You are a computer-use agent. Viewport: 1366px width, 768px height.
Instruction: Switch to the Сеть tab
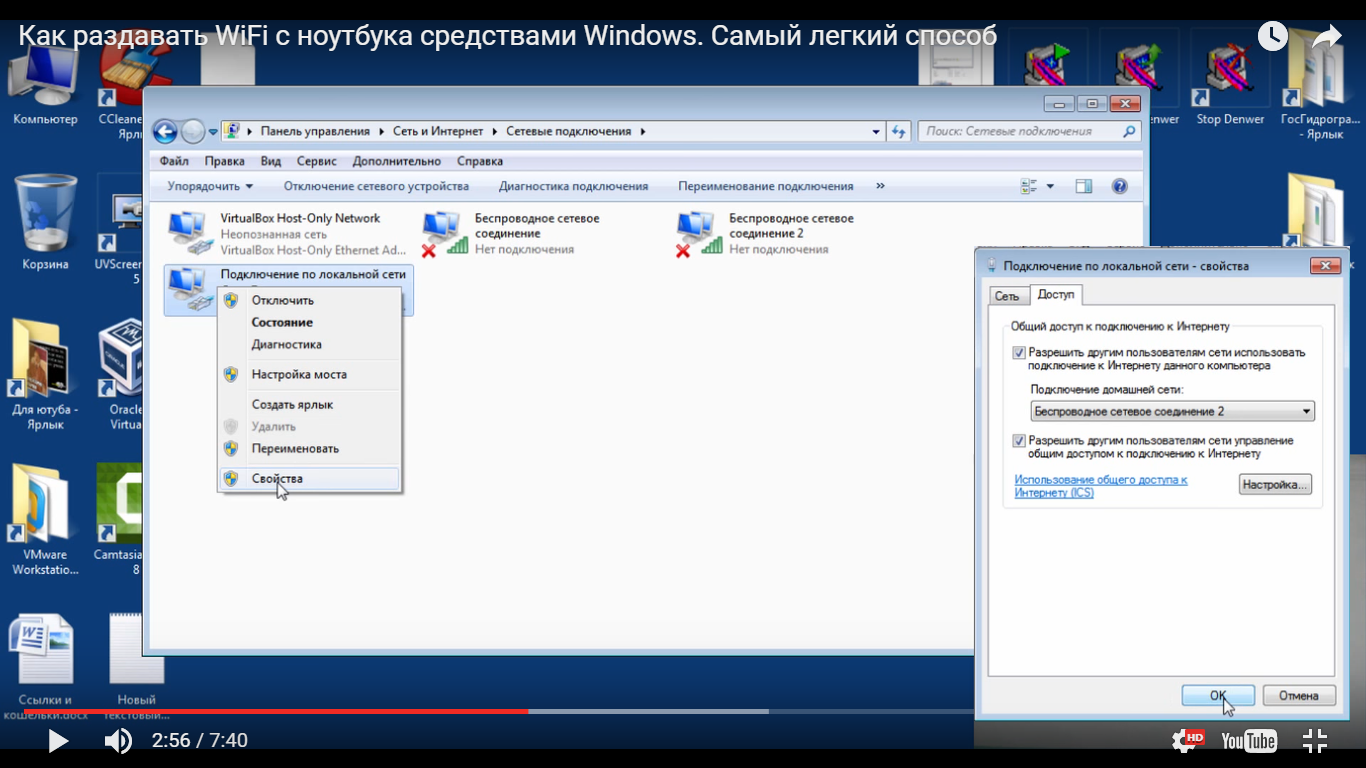pyautogui.click(x=1007, y=296)
